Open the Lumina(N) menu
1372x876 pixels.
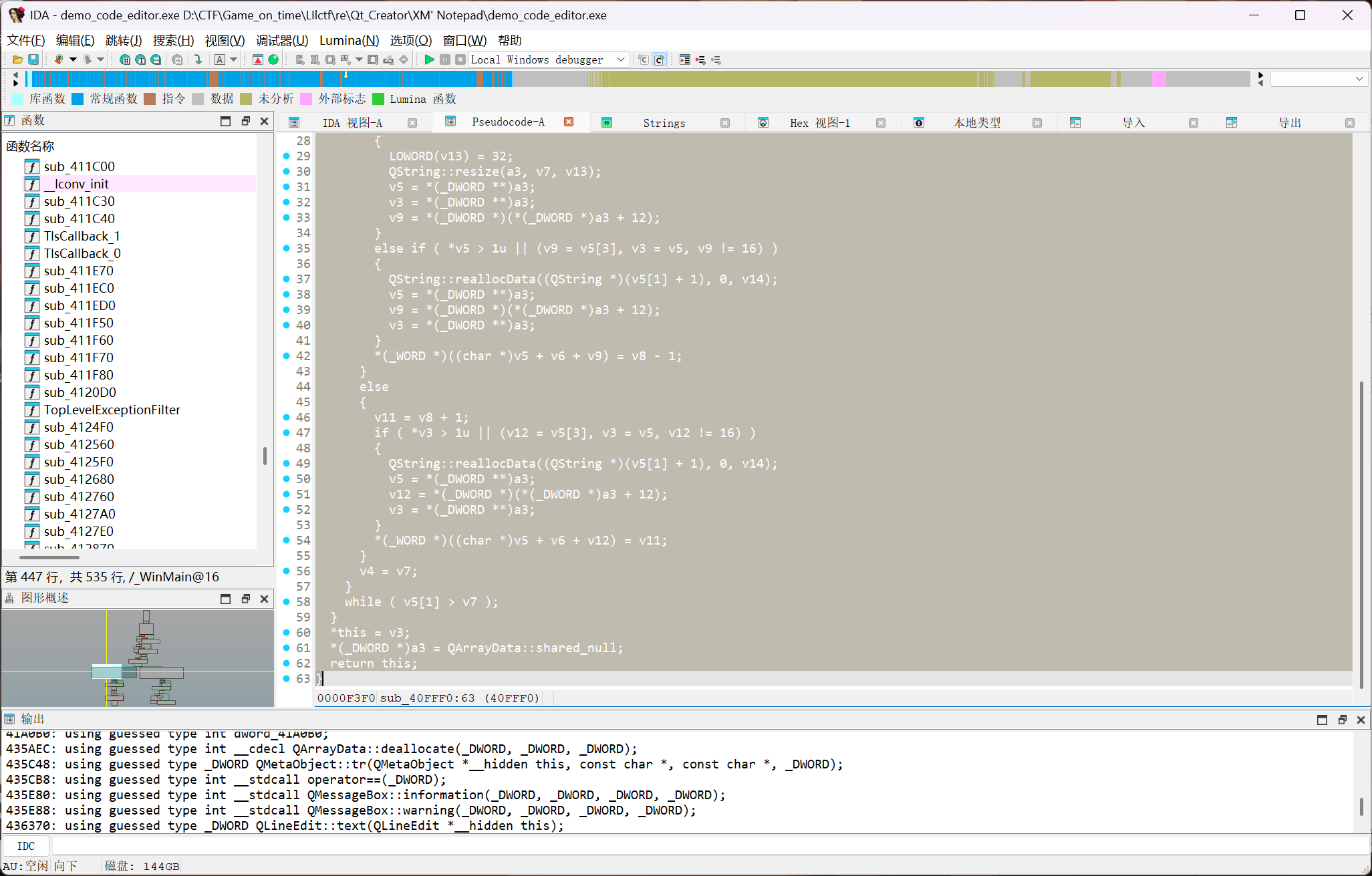349,40
